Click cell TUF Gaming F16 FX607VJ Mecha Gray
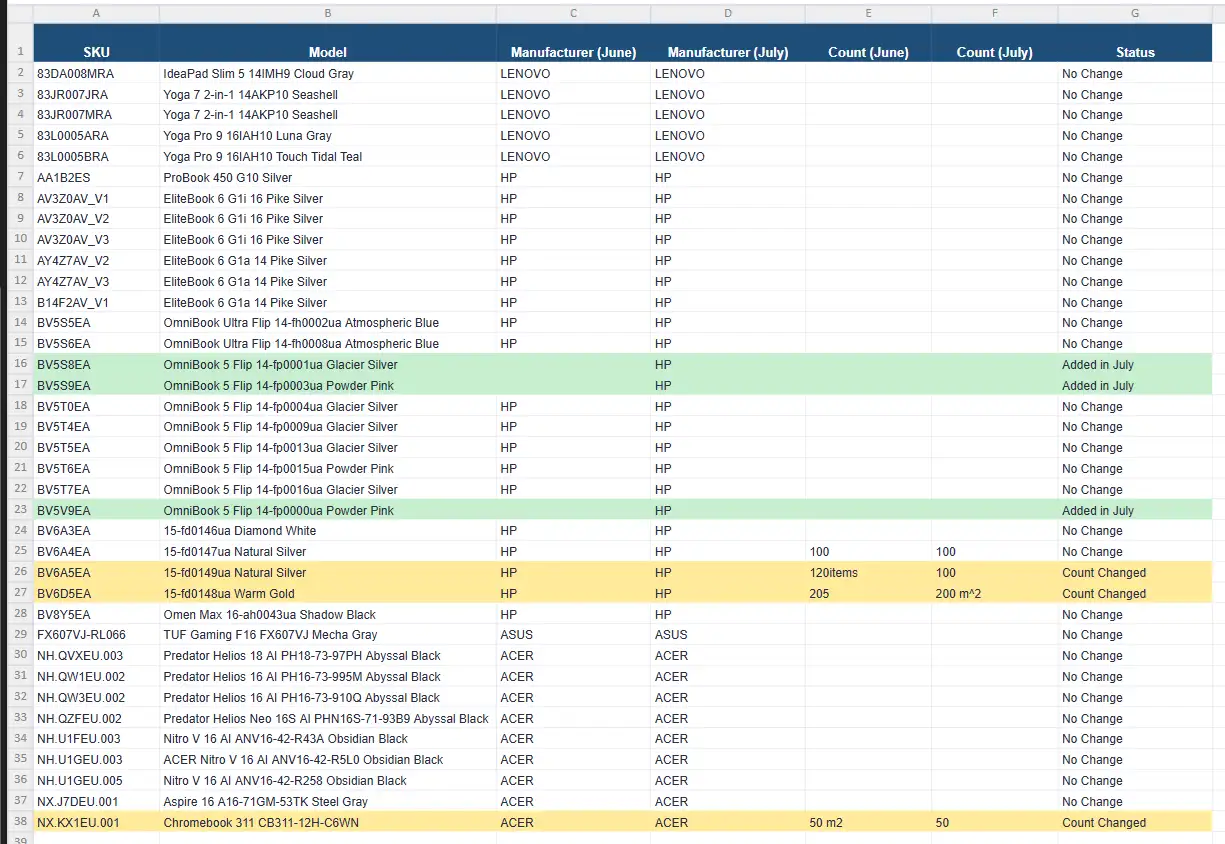Viewport: 1225px width, 844px height. pyautogui.click(x=327, y=635)
